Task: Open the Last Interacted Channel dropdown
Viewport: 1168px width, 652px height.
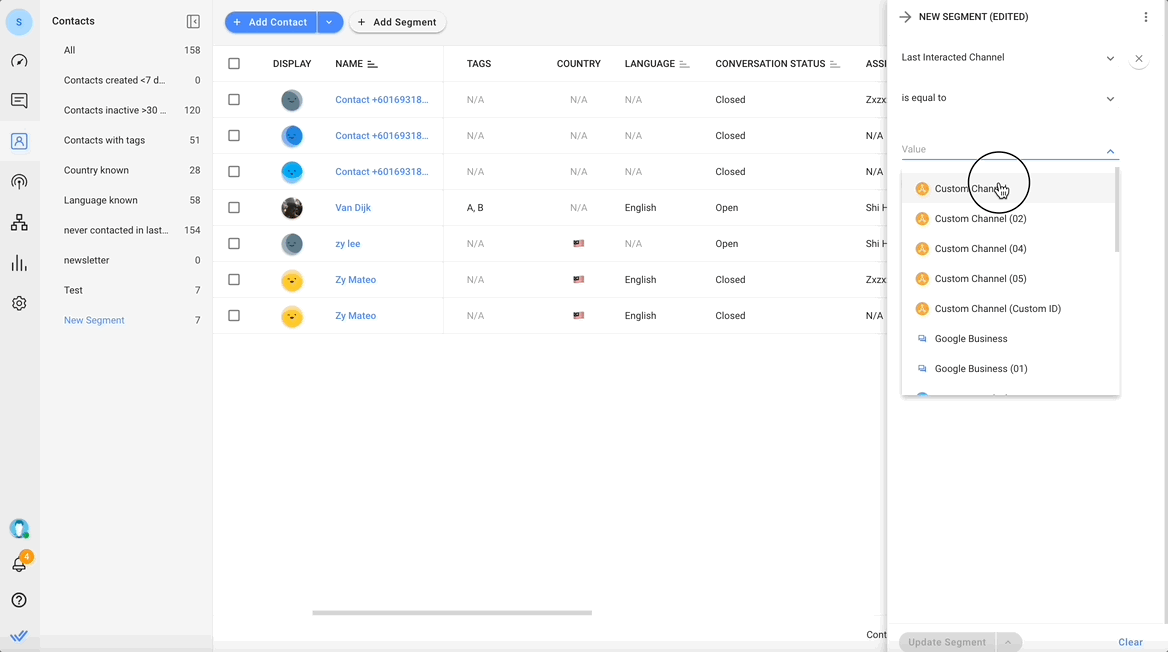Action: (x=1008, y=58)
